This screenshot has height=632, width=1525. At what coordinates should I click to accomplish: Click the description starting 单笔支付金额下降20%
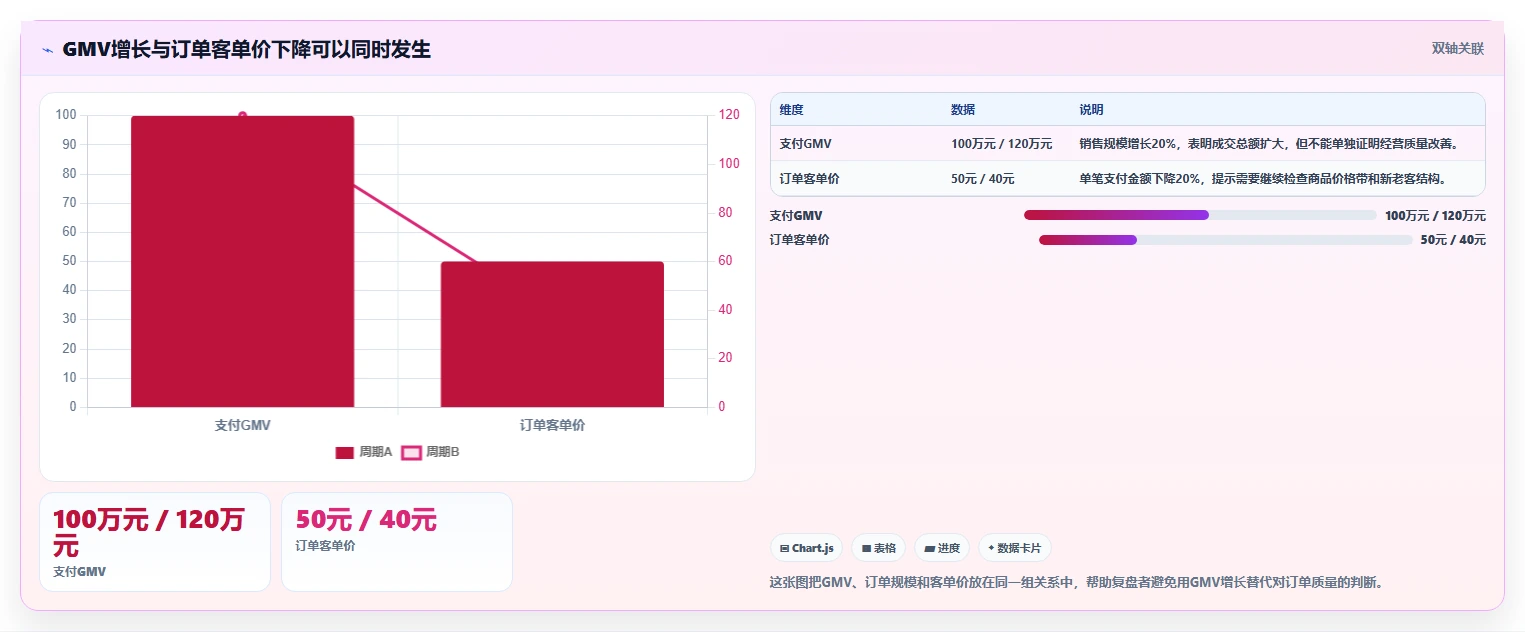[1264, 179]
